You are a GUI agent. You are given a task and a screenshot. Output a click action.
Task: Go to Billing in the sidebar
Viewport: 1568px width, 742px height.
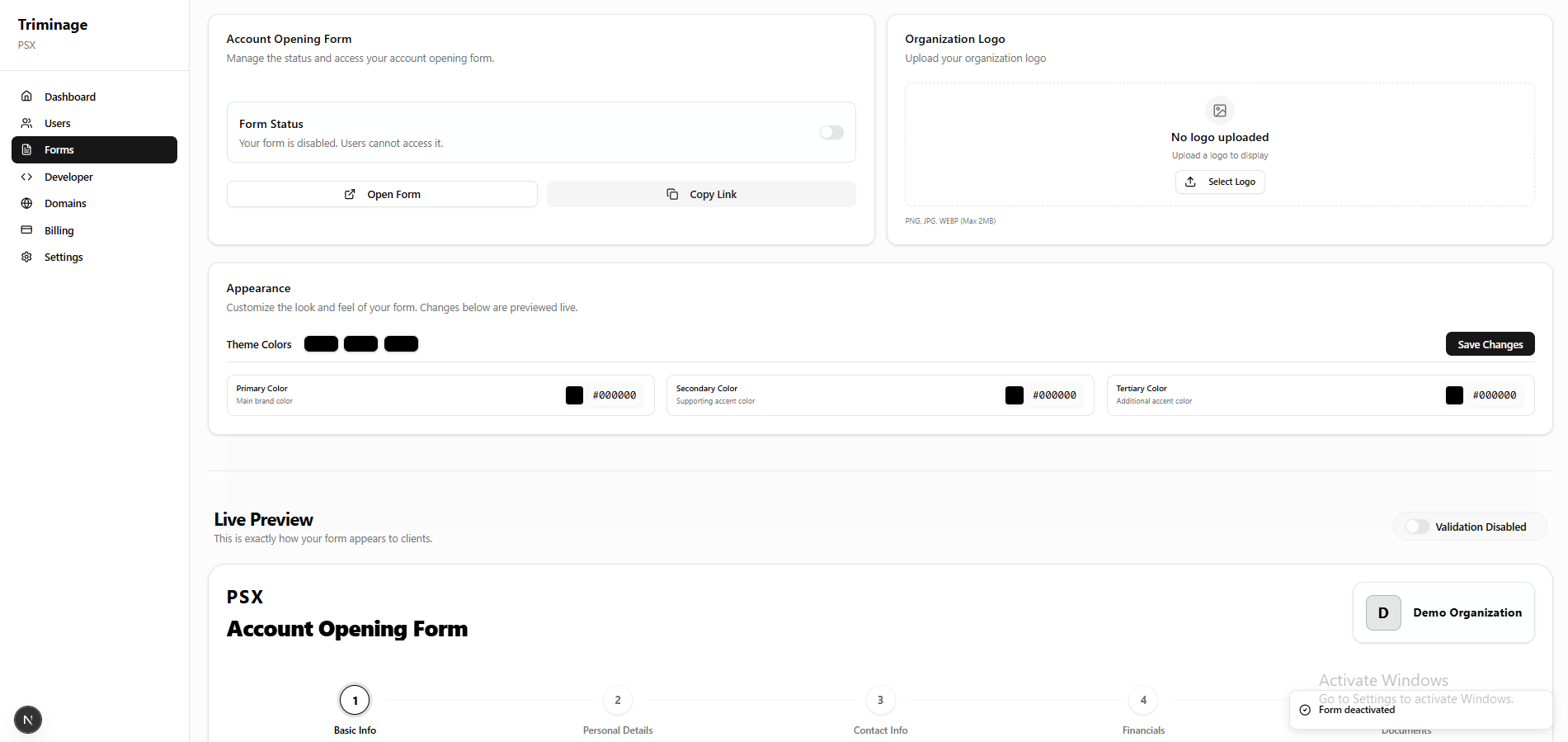59,230
